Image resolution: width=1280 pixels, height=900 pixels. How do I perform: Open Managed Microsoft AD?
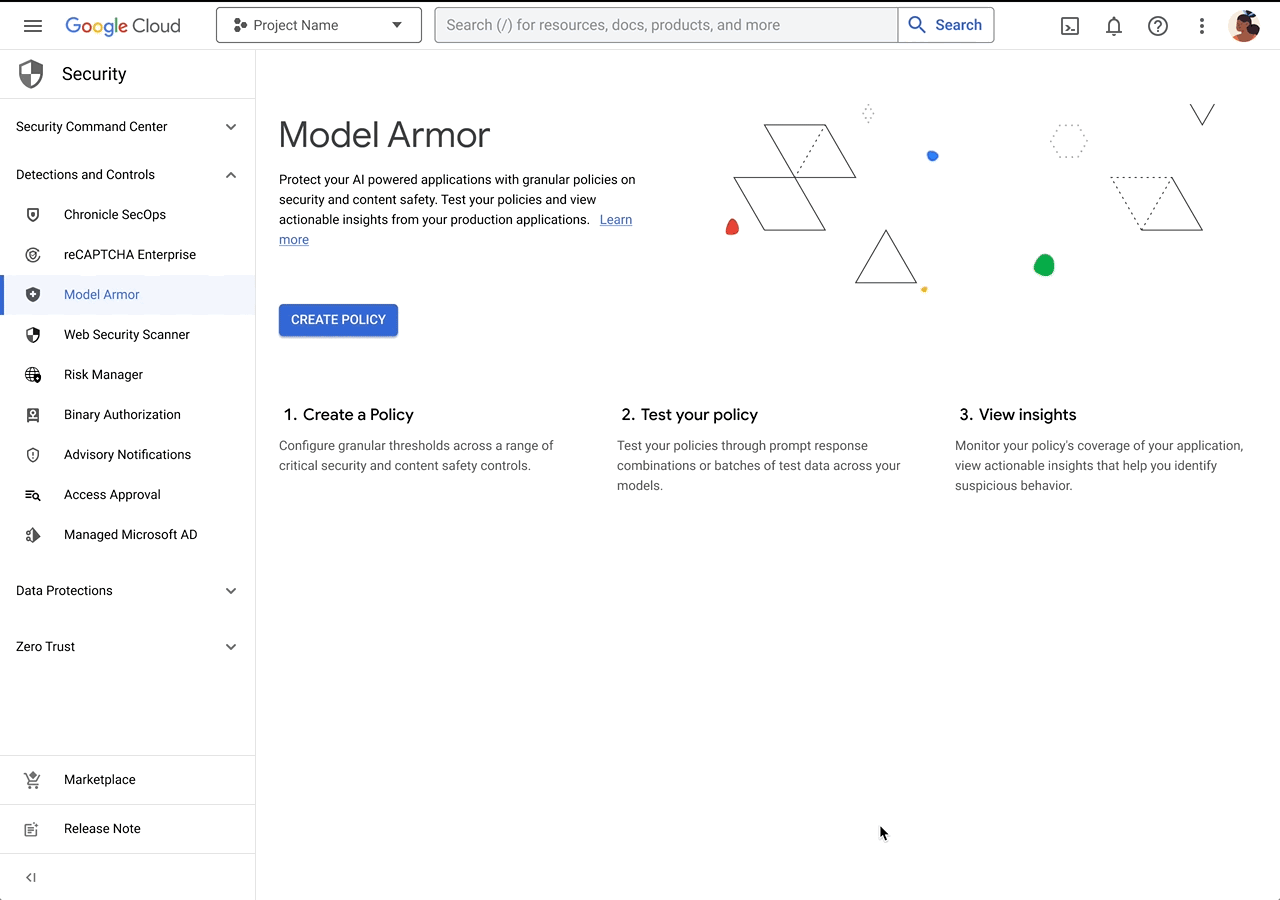click(130, 535)
